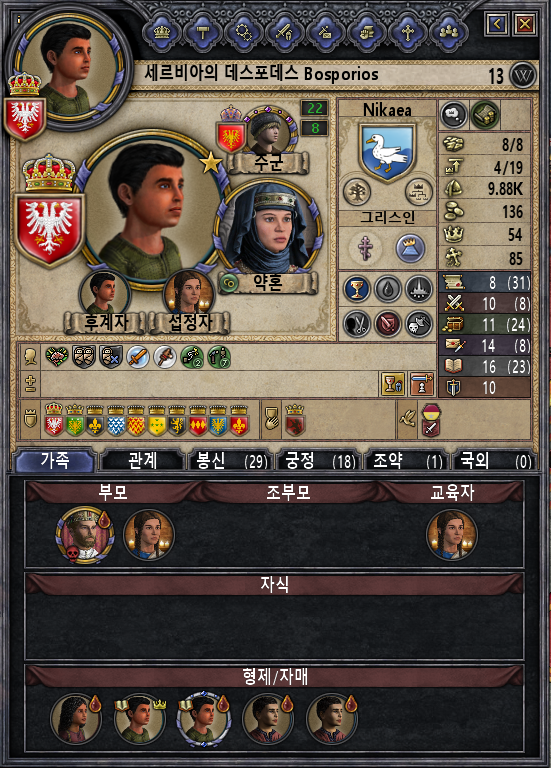
Task: Click the scissors hostile action icon
Action: pos(357,323)
